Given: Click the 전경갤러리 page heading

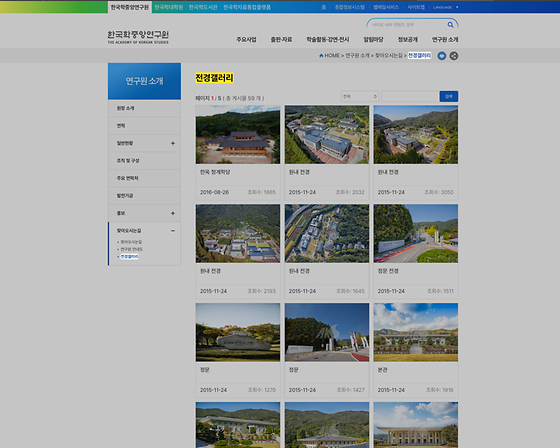Looking at the screenshot, I should tap(214, 78).
